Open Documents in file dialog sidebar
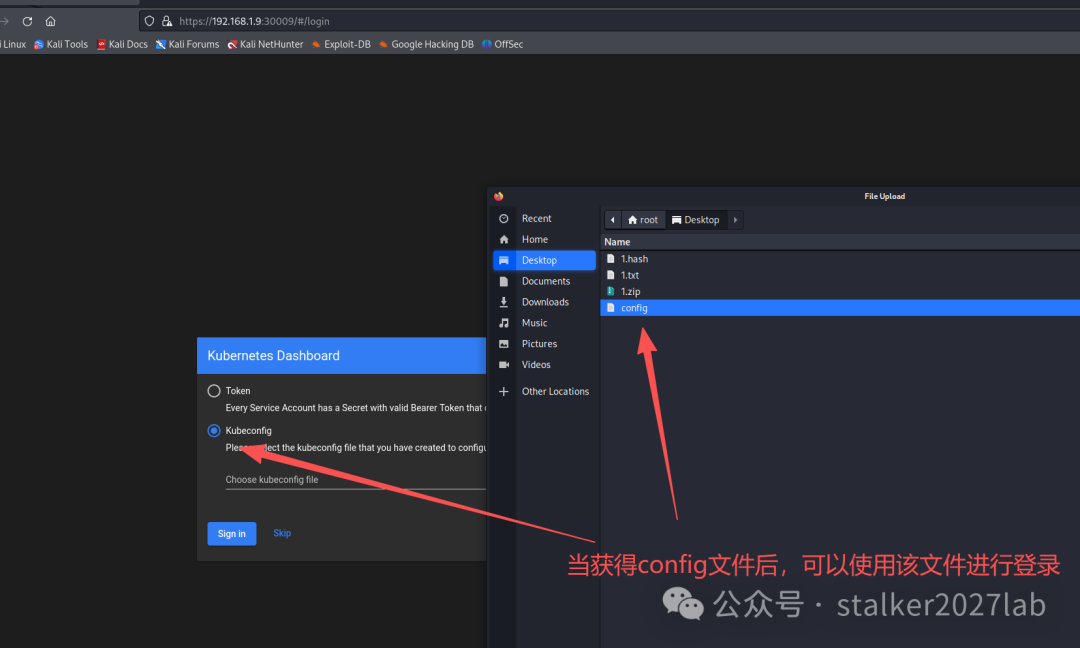 click(x=544, y=281)
